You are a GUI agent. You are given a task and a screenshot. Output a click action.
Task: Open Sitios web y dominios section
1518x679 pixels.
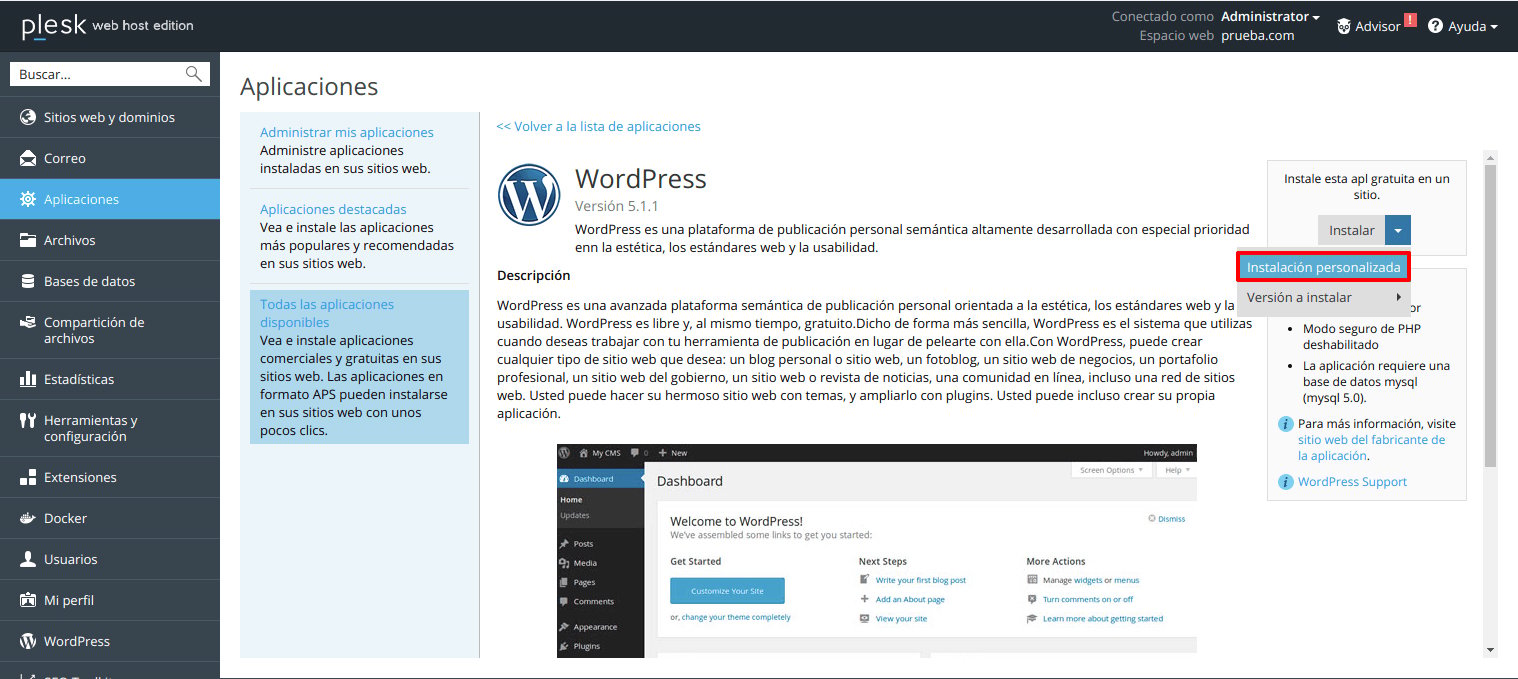(x=110, y=117)
